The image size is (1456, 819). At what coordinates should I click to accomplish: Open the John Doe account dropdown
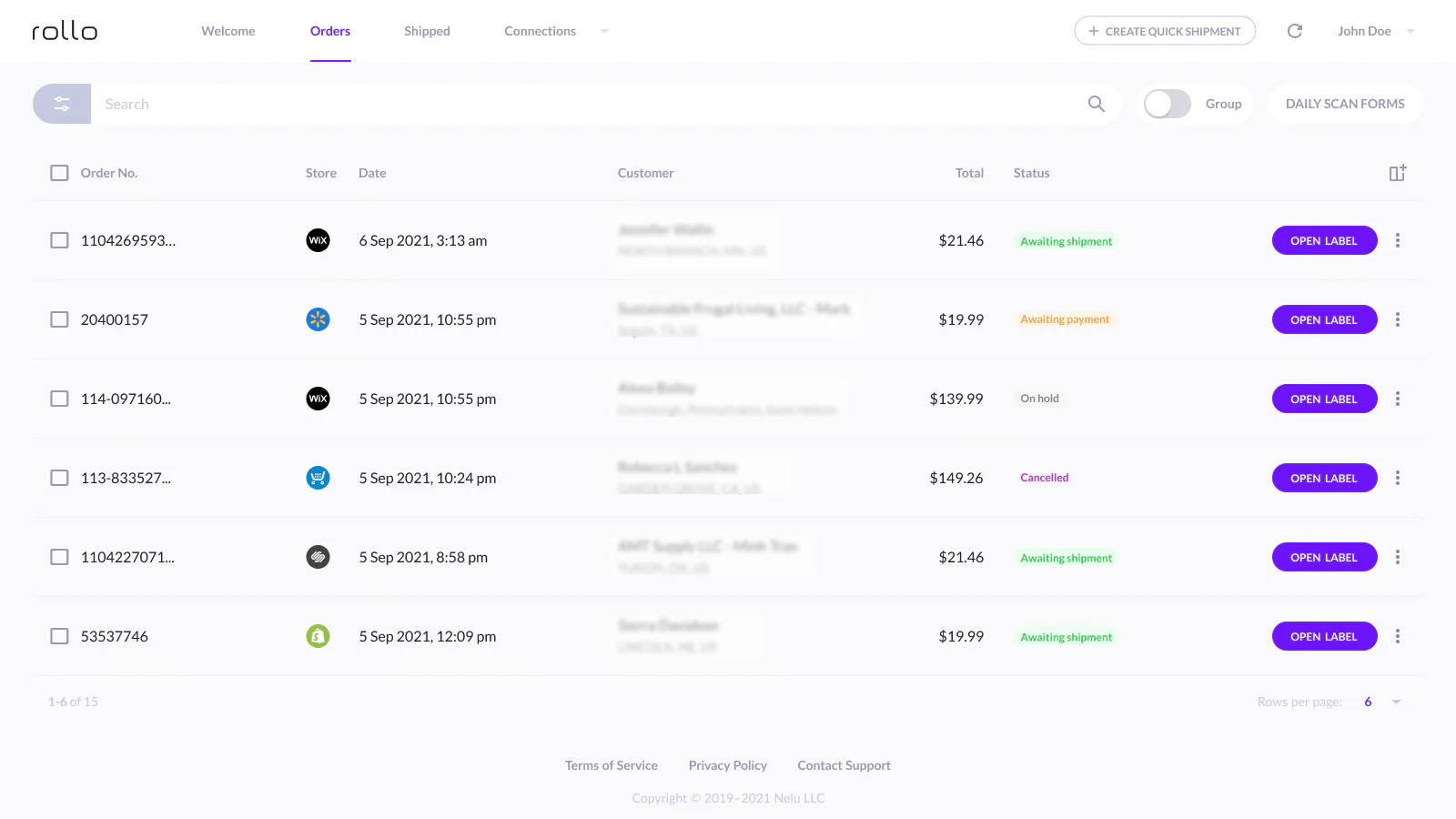[1376, 30]
